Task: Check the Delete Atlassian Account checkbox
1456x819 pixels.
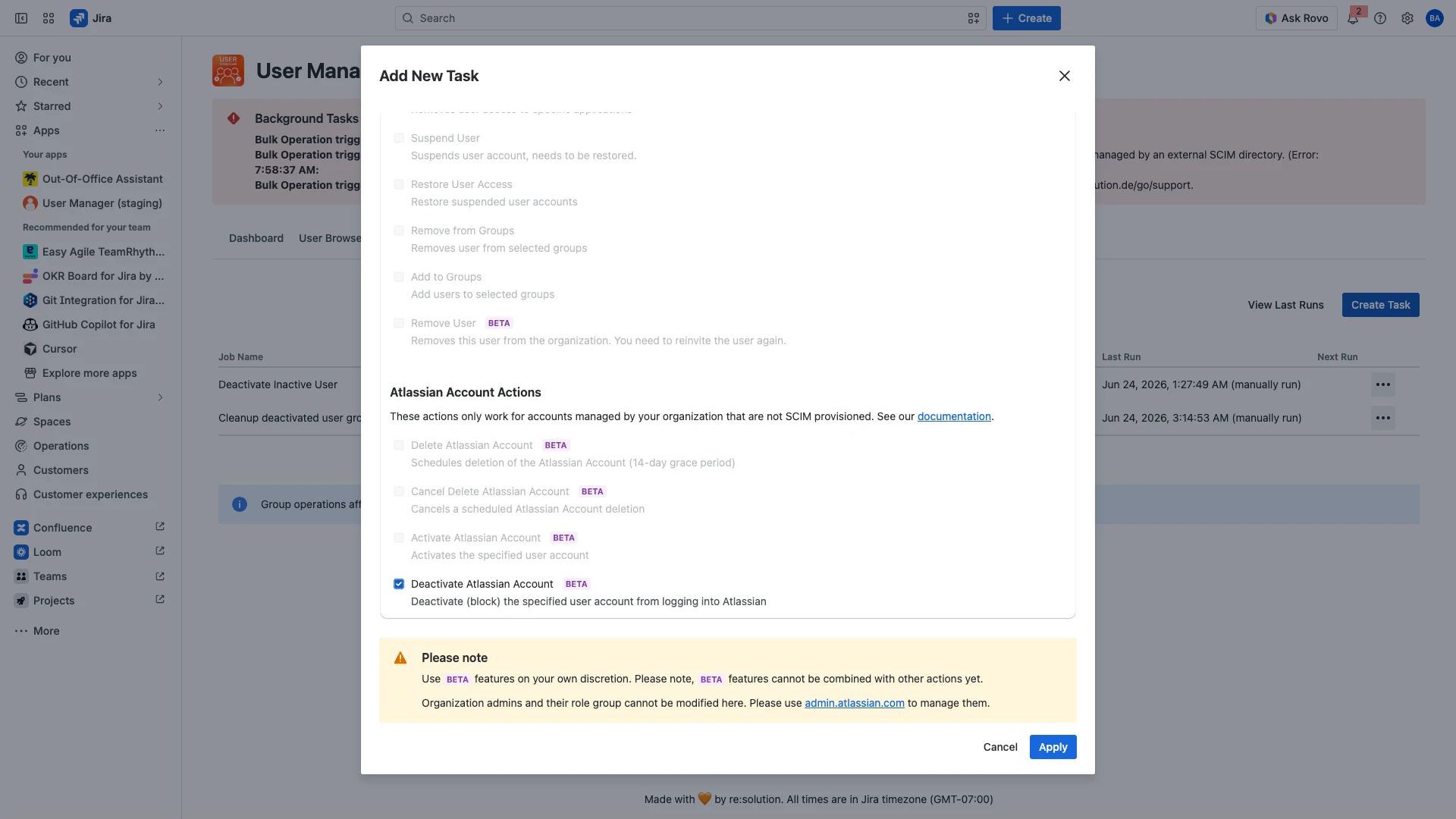Action: (399, 445)
